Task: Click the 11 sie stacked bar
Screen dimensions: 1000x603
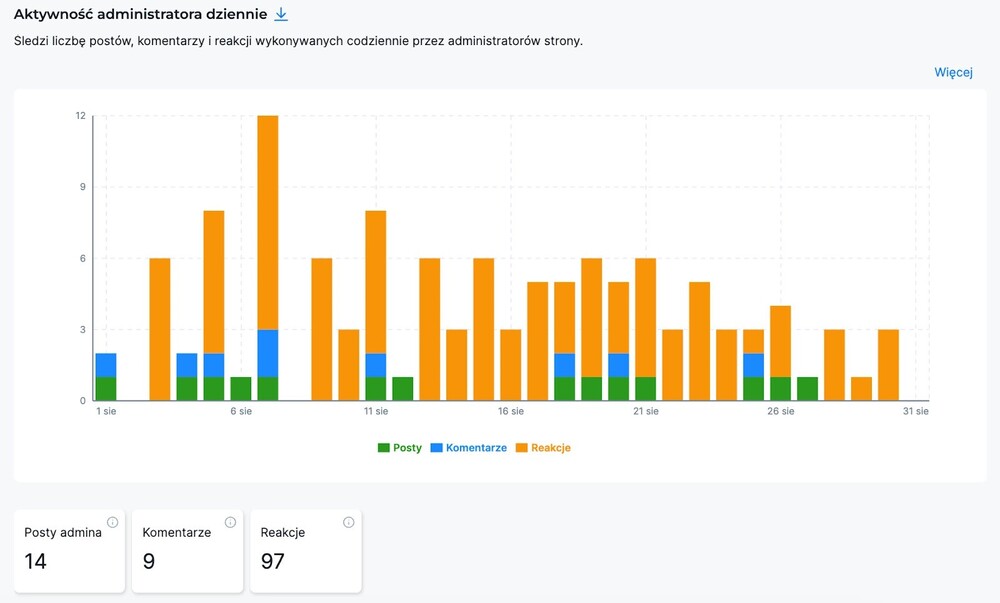Action: click(x=376, y=300)
